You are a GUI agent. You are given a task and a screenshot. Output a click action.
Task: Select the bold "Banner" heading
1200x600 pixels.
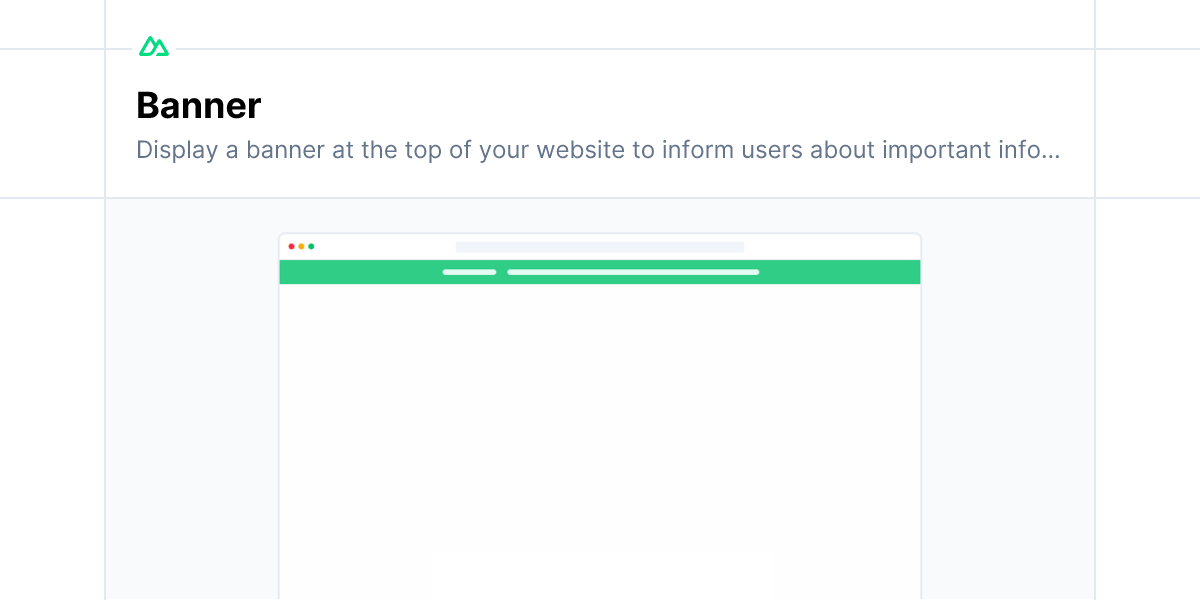click(x=199, y=106)
